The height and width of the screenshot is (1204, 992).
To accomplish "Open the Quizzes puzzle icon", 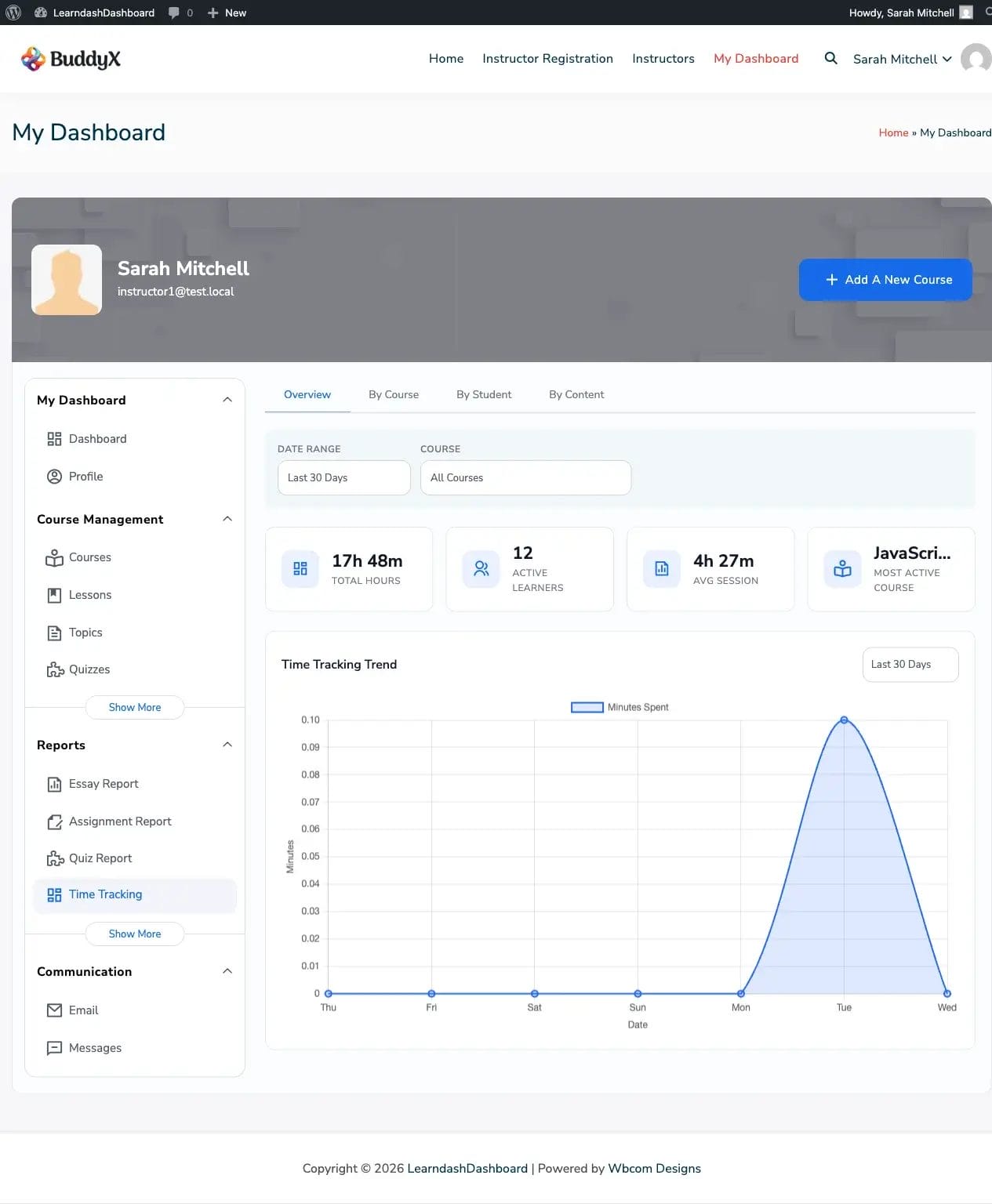I will [55, 669].
